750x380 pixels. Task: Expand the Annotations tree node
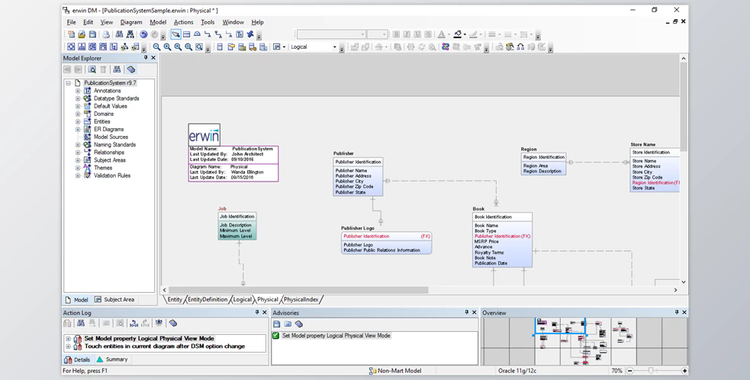[78, 91]
